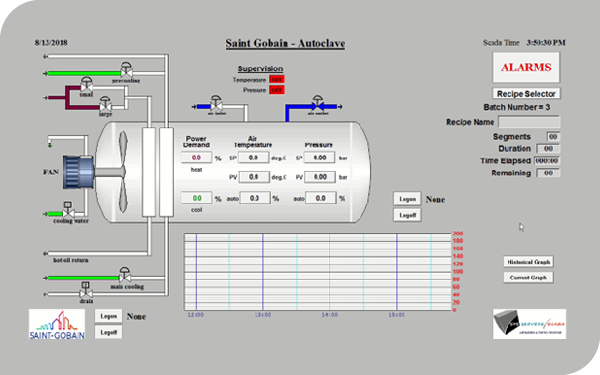The image size is (600, 375).
Task: Open the Current Graph
Action: 528,277
